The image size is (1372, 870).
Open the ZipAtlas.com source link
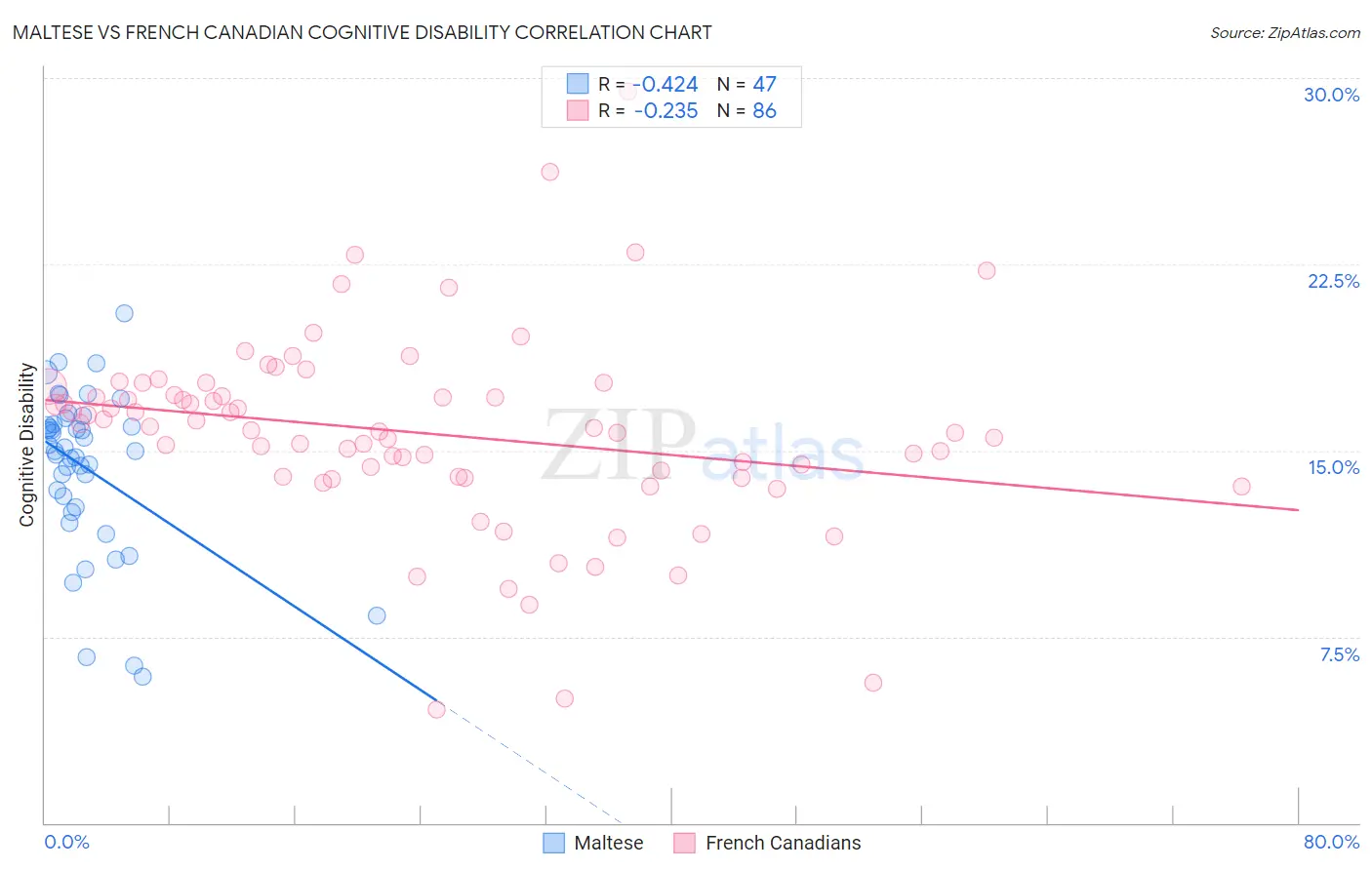[1285, 32]
